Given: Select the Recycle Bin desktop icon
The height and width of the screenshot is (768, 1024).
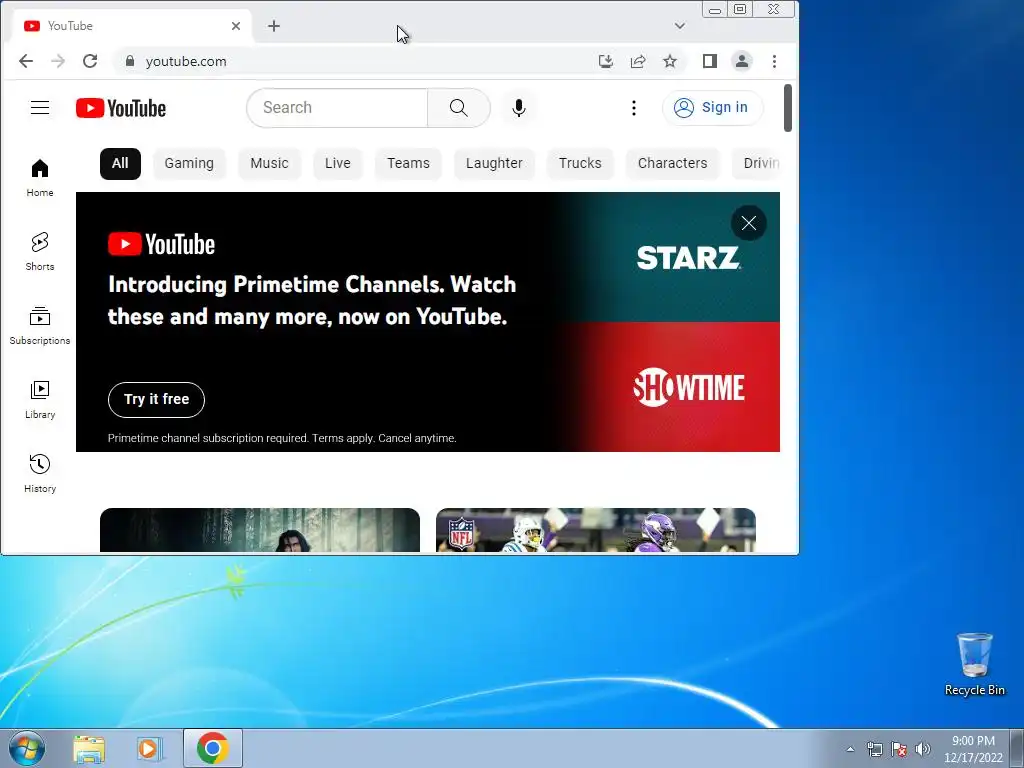Looking at the screenshot, I should [974, 664].
